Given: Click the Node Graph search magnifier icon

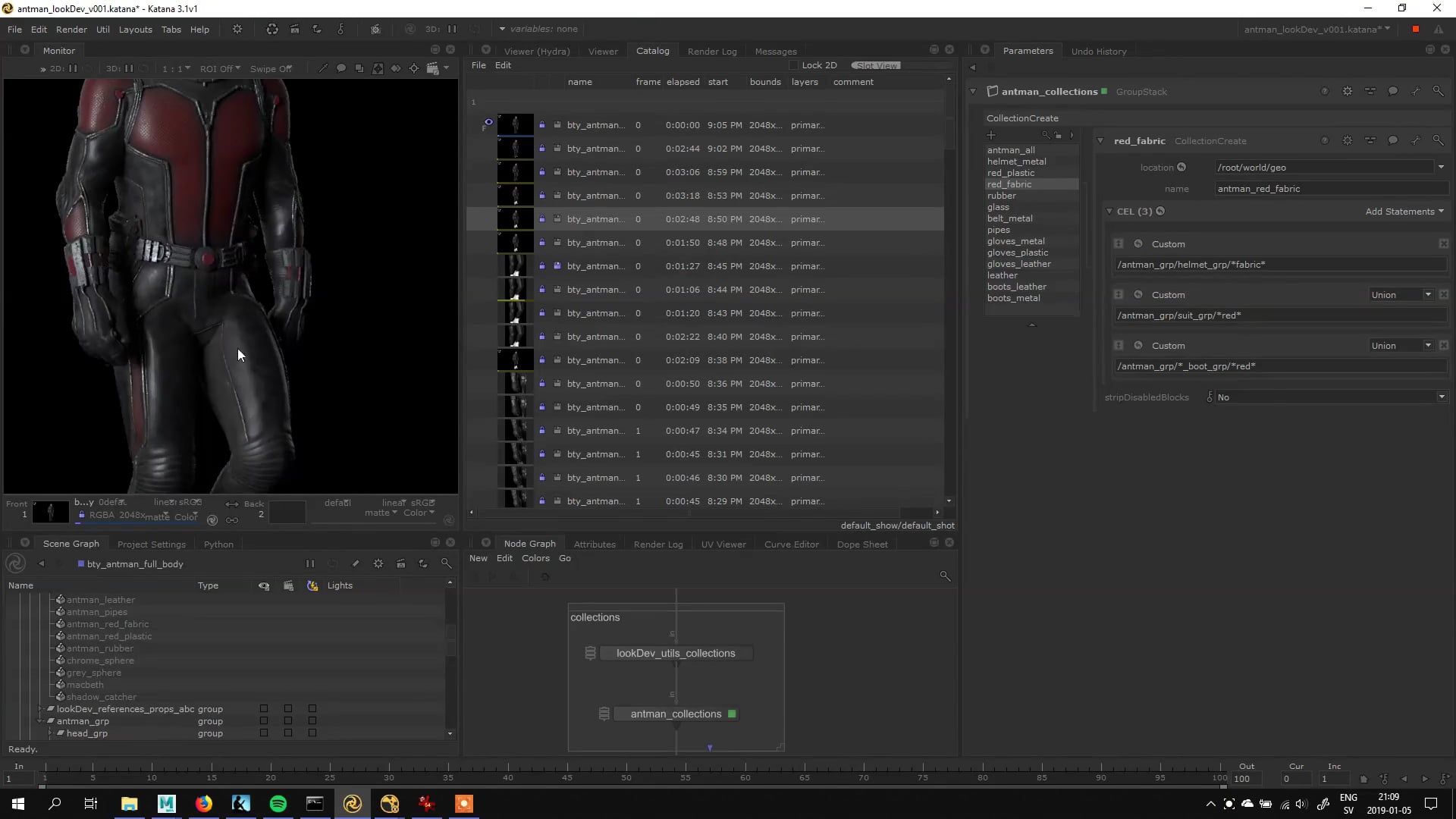Looking at the screenshot, I should pyautogui.click(x=945, y=576).
